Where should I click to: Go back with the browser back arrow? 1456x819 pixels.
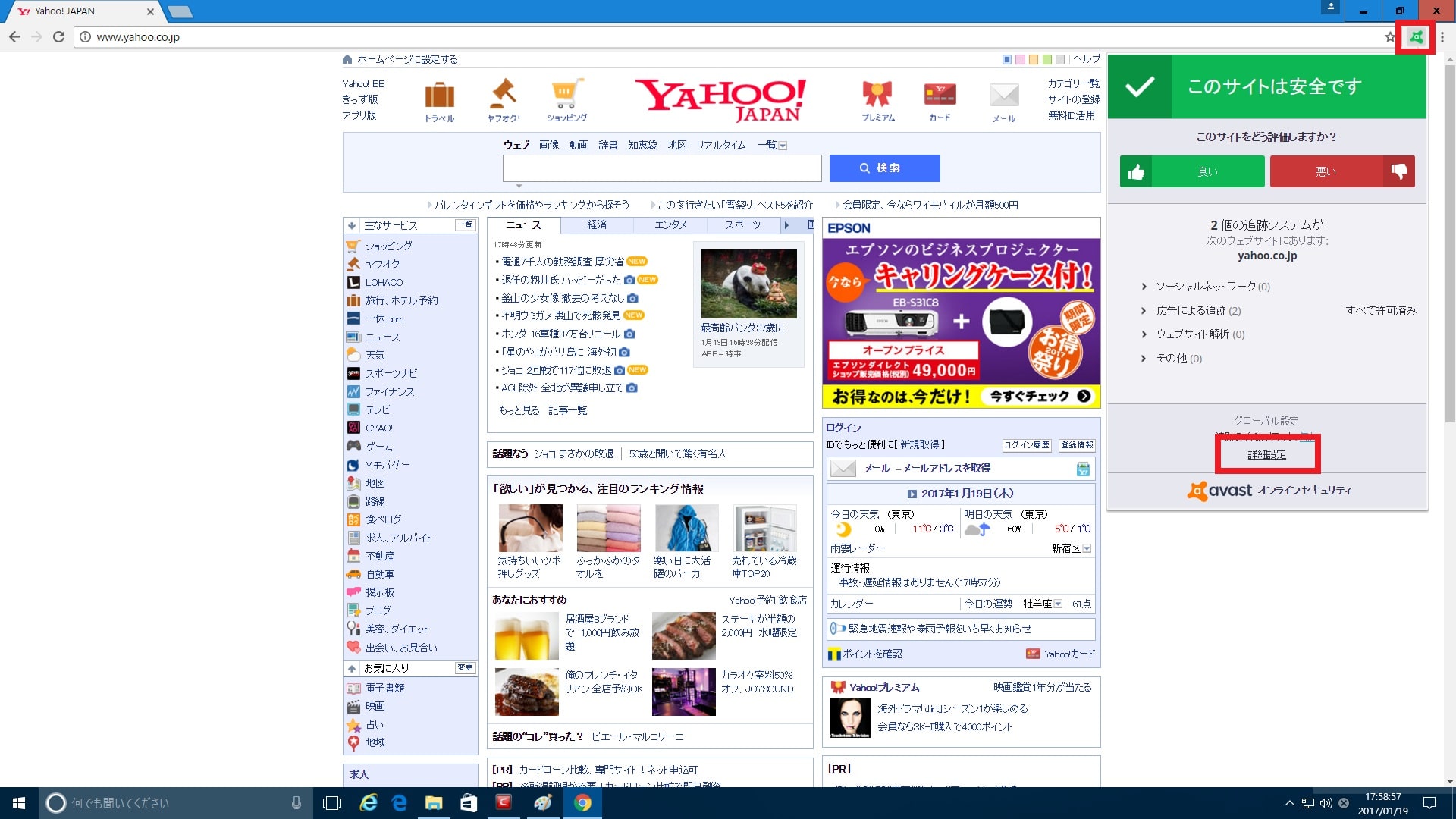[x=14, y=36]
